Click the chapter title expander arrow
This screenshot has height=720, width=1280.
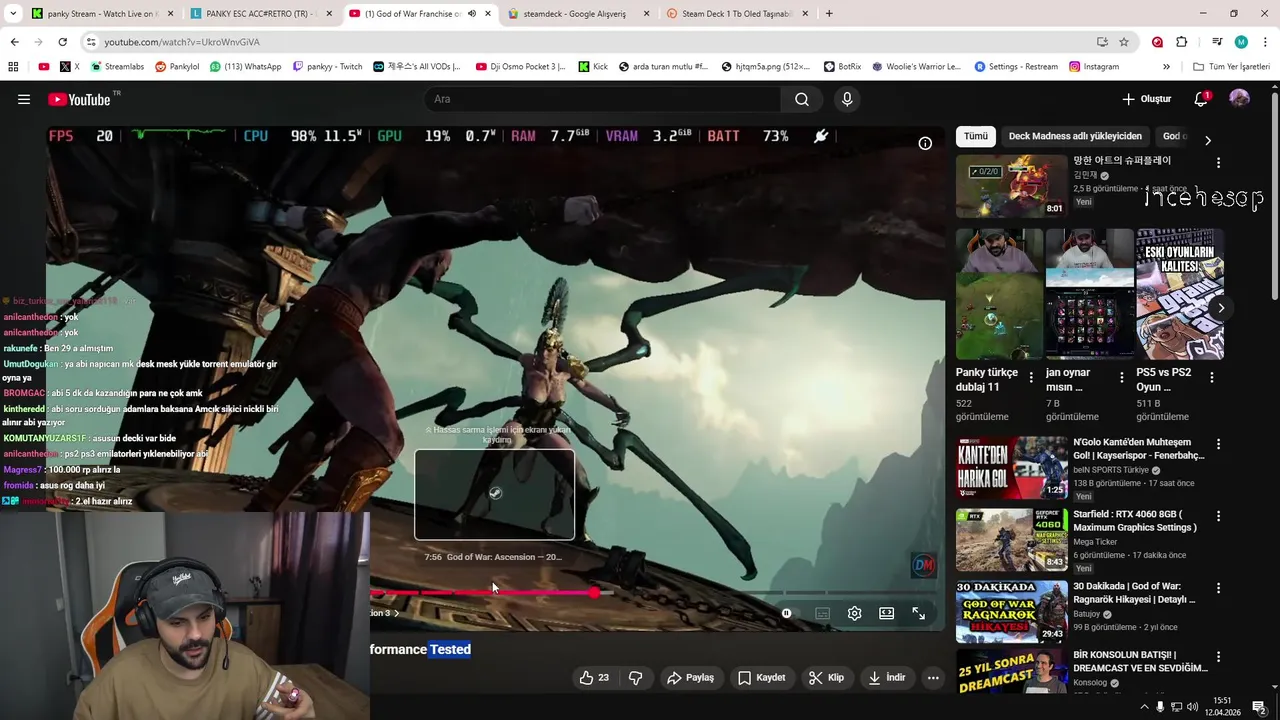pos(397,613)
